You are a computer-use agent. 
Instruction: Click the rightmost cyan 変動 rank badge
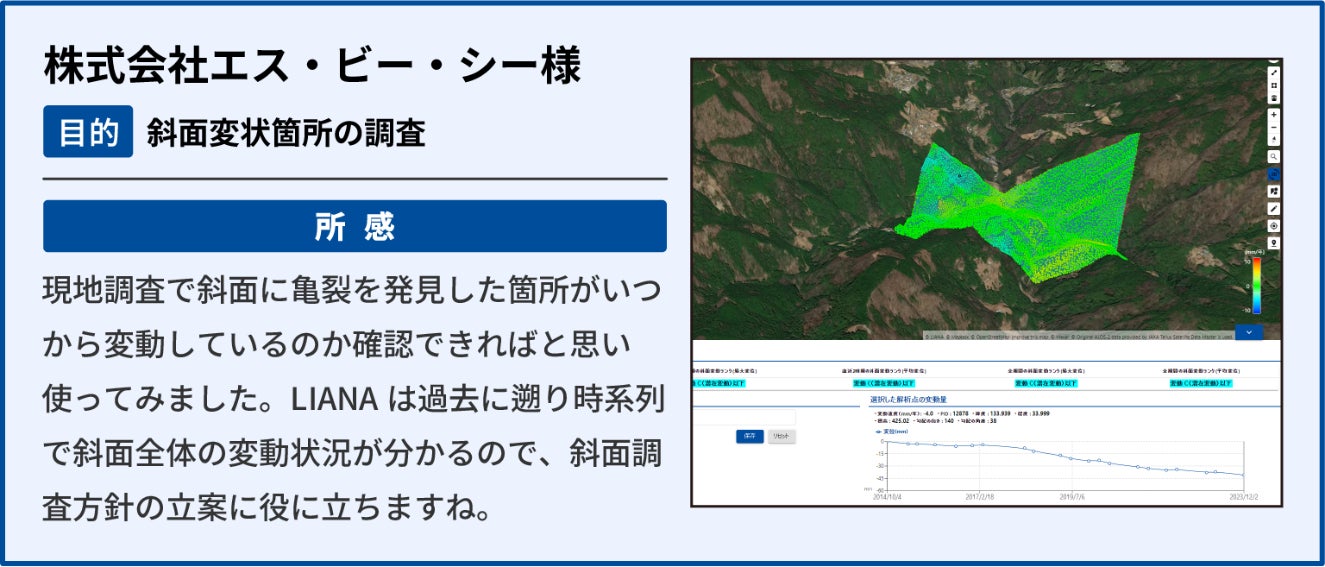[x=1201, y=383]
